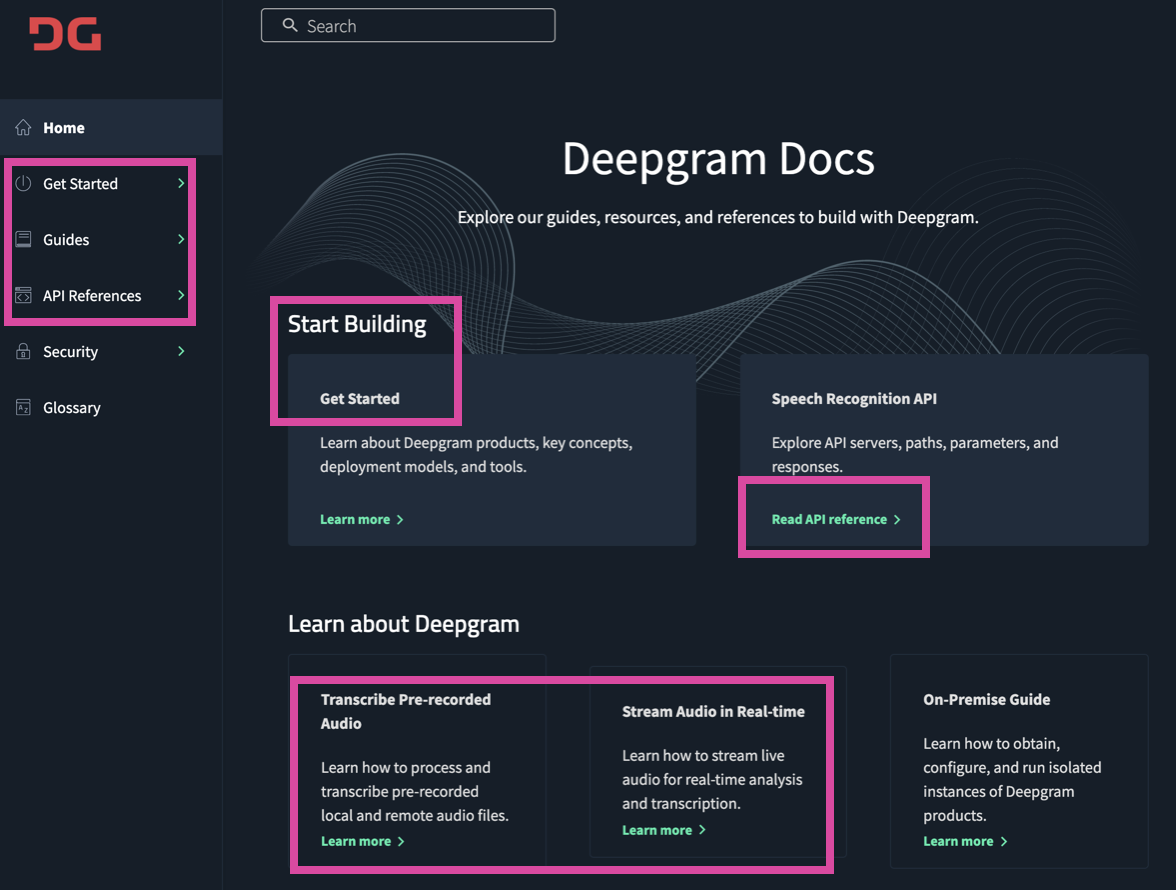Expand the API References sidebar chevron
Image resolution: width=1176 pixels, height=890 pixels.
pyautogui.click(x=181, y=295)
